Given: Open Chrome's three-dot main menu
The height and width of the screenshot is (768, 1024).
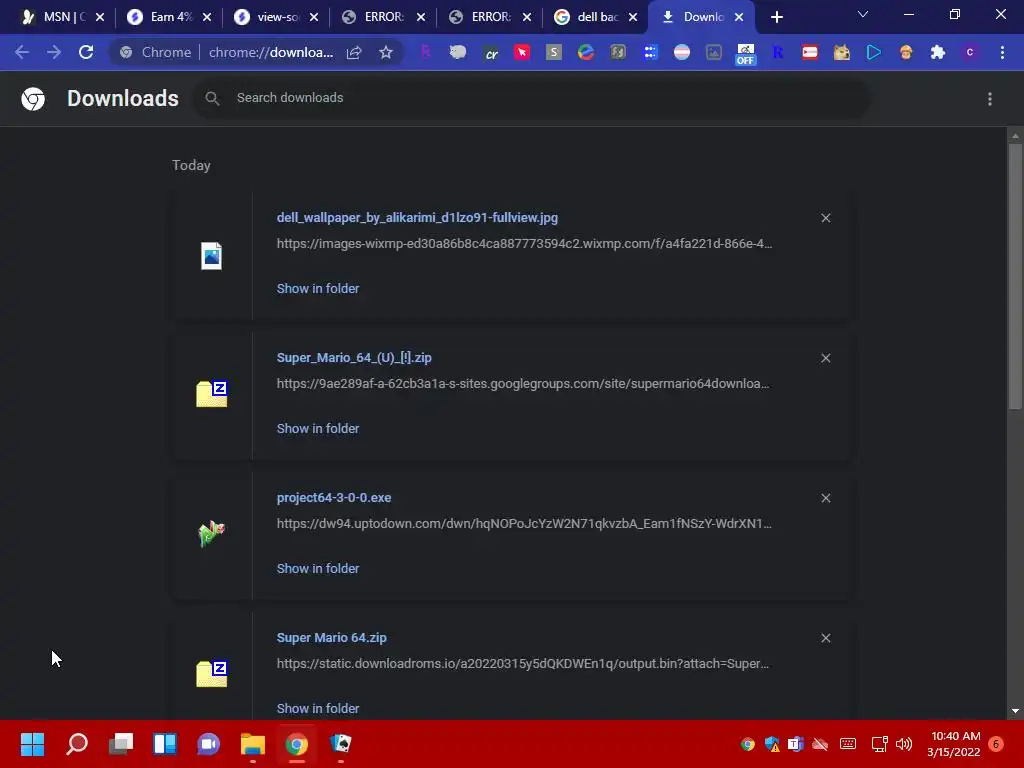Looking at the screenshot, I should [1002, 52].
